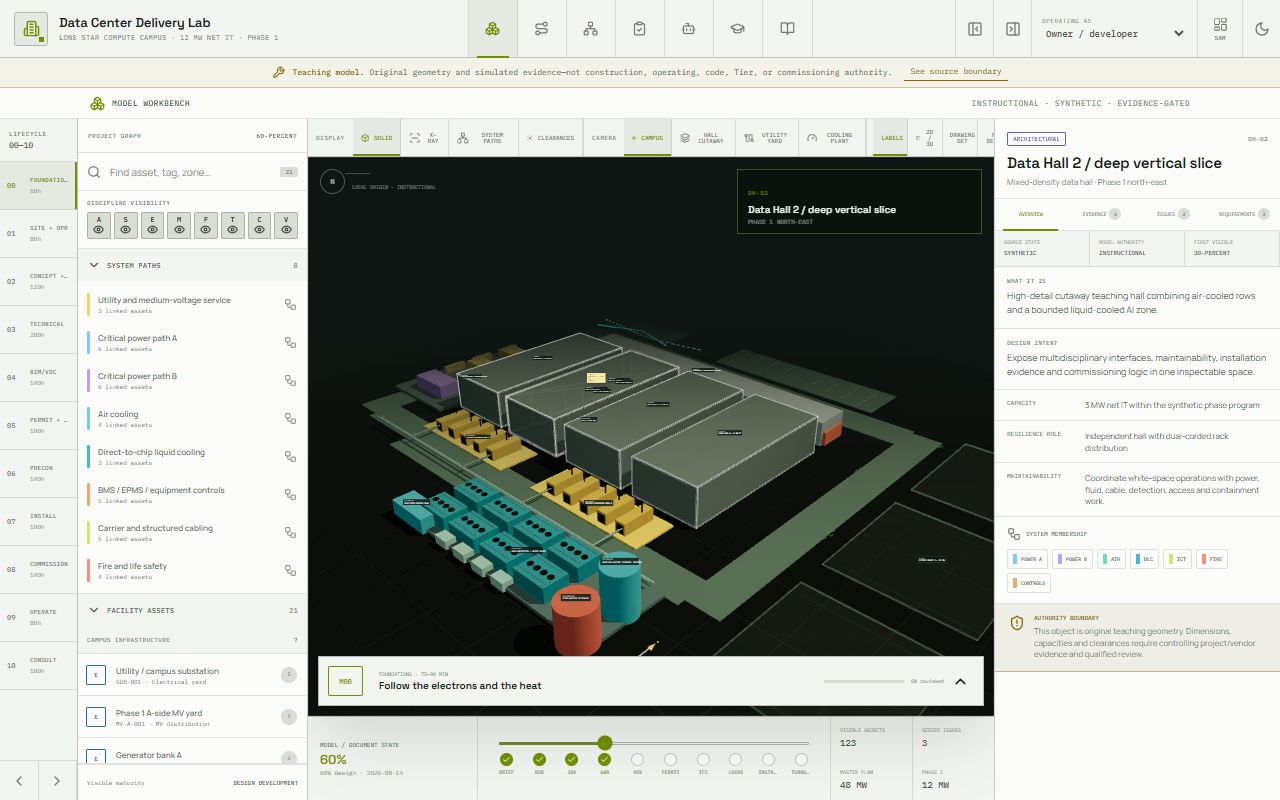Select the Solid display mode

[377, 138]
